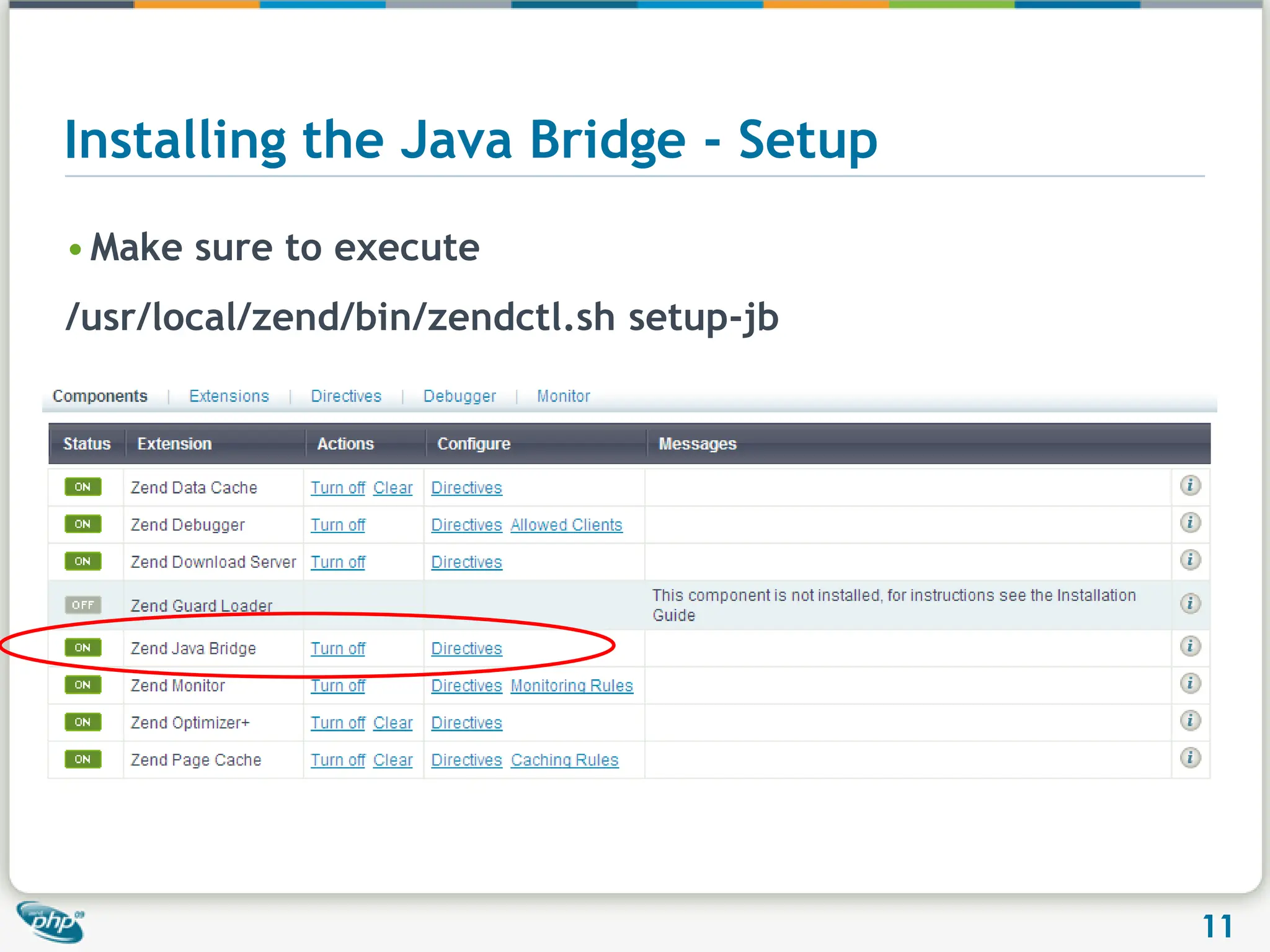The width and height of the screenshot is (1270, 952).
Task: Open the Debugger tab
Action: [460, 396]
